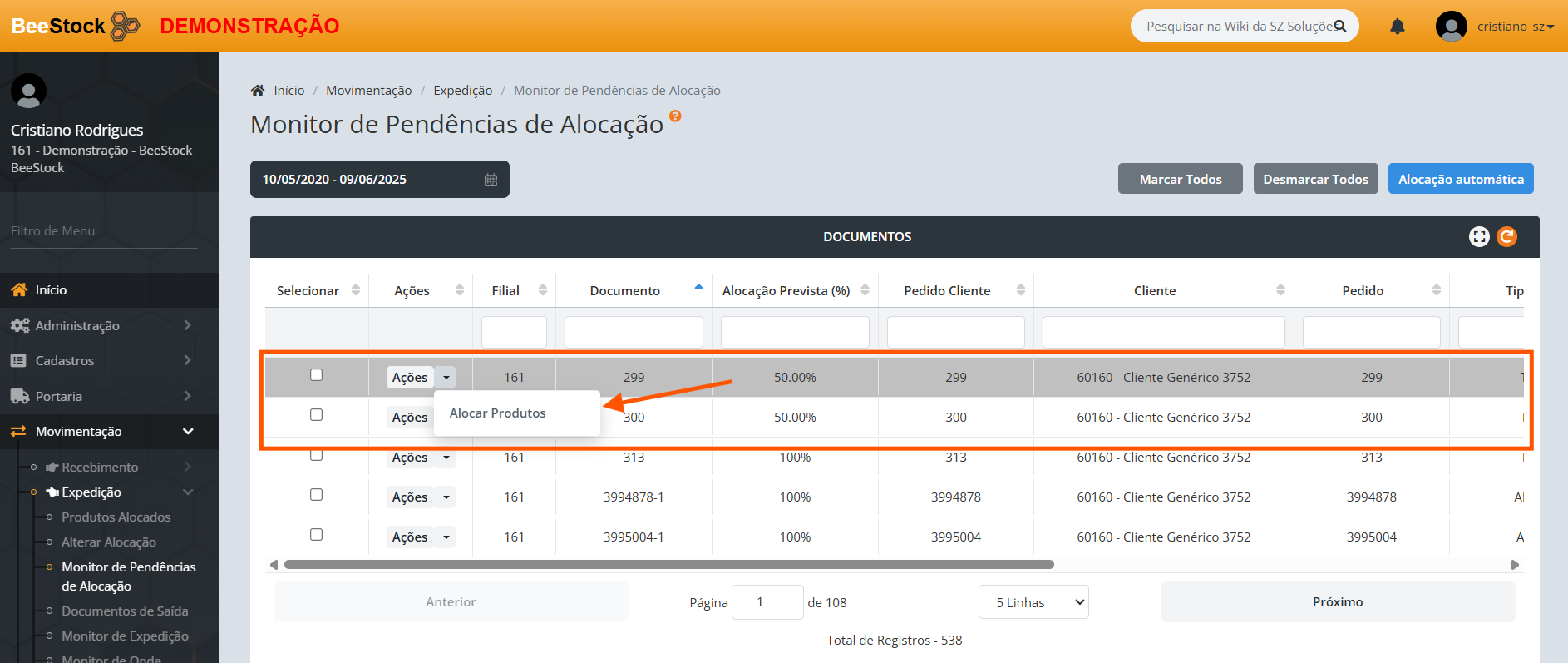Screen dimensions: 1568x663
Task: Choose Alocar Produtos from the actions menu
Action: (498, 413)
